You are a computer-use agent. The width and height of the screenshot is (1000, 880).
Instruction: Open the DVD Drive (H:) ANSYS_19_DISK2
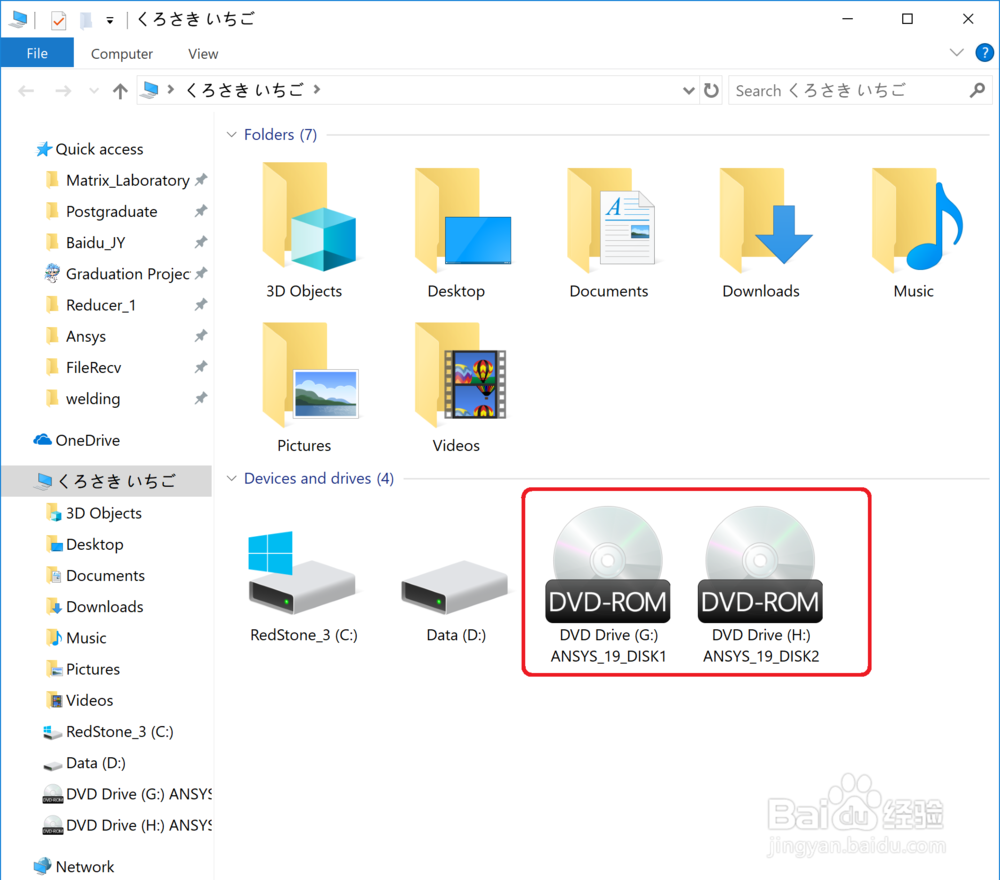pyautogui.click(x=759, y=560)
